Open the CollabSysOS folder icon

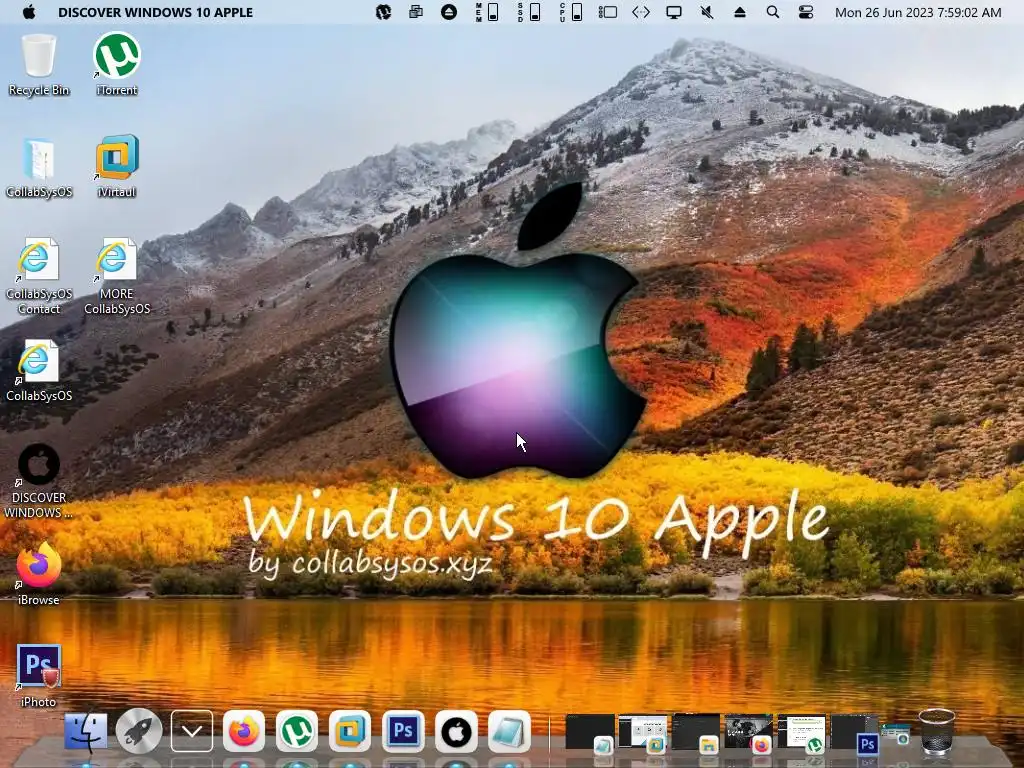pos(39,167)
